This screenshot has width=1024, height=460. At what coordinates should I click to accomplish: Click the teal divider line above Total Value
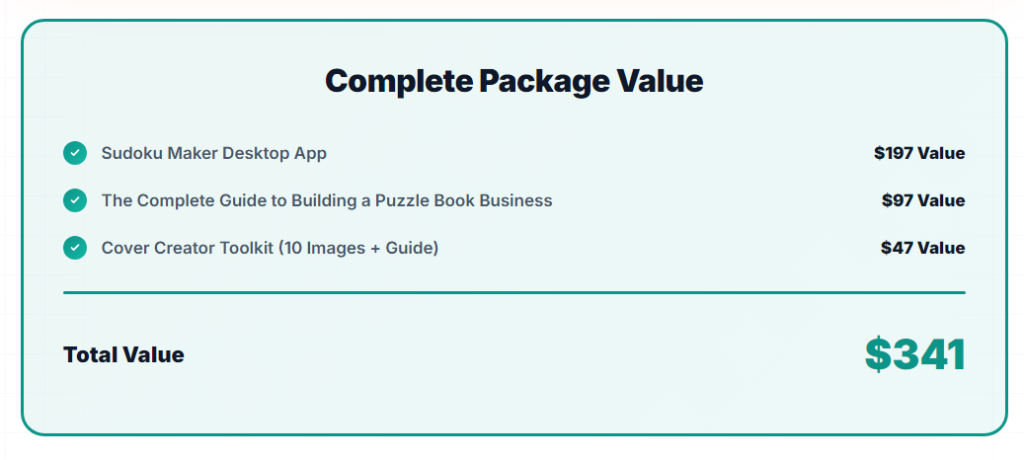pos(514,293)
